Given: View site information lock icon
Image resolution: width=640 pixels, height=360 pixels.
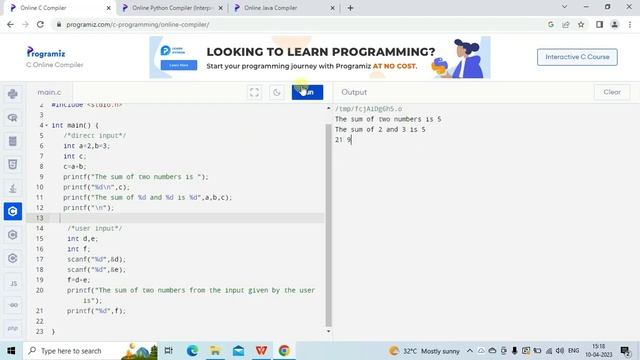Looking at the screenshot, I should [59, 24].
